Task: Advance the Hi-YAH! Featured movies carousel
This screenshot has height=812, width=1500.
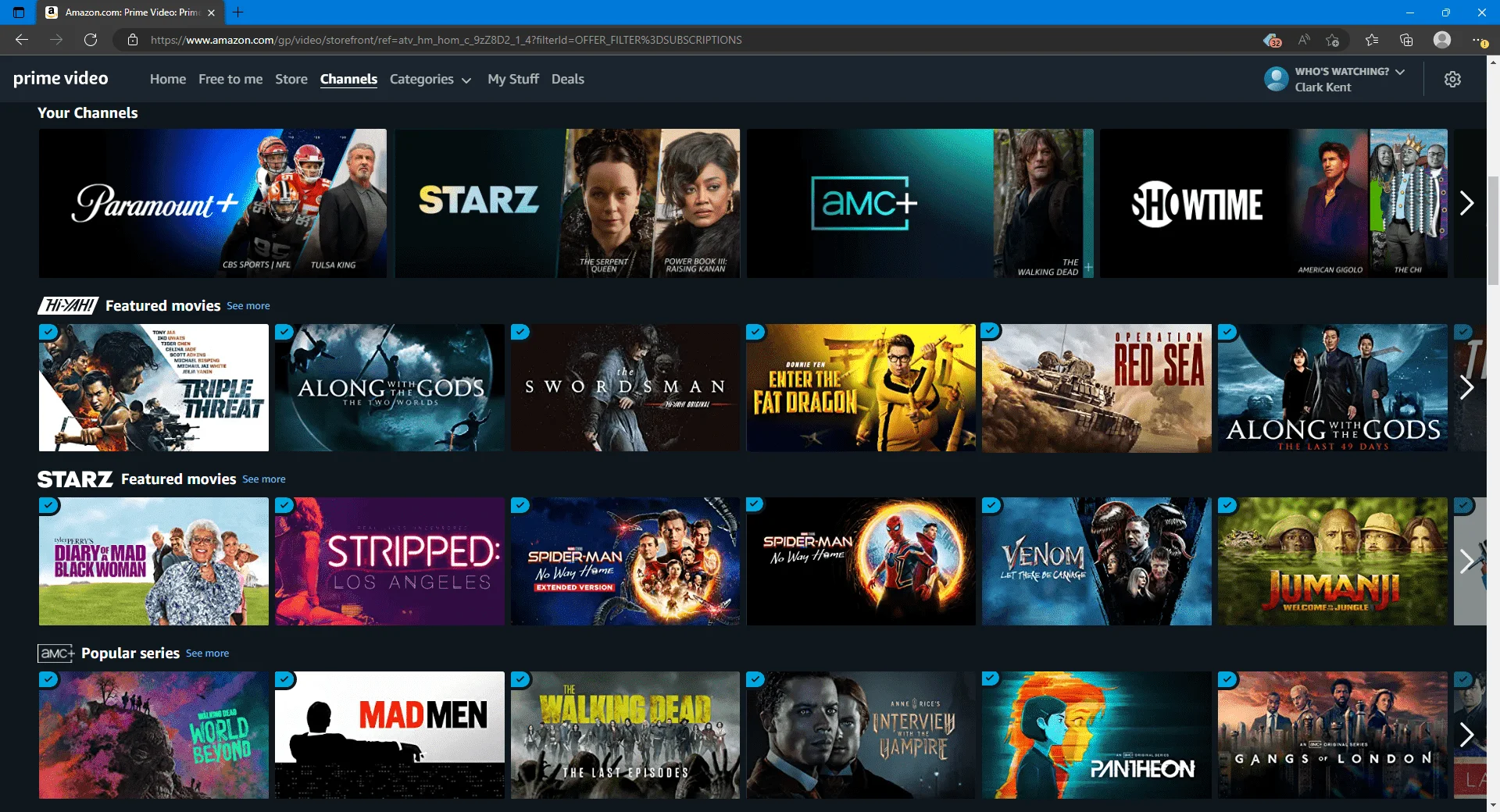Action: [x=1467, y=387]
